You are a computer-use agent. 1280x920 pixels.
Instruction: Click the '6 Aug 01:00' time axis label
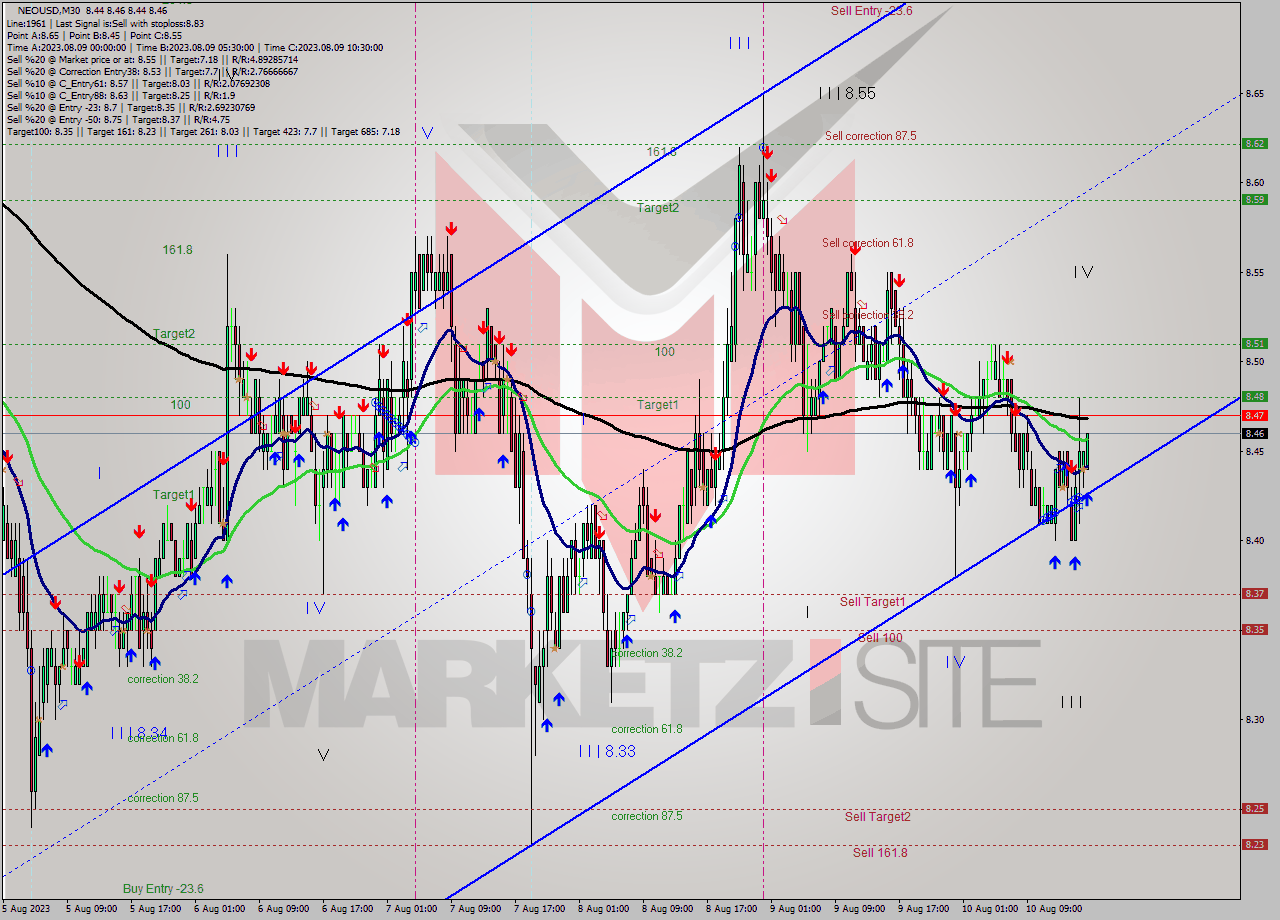click(219, 909)
